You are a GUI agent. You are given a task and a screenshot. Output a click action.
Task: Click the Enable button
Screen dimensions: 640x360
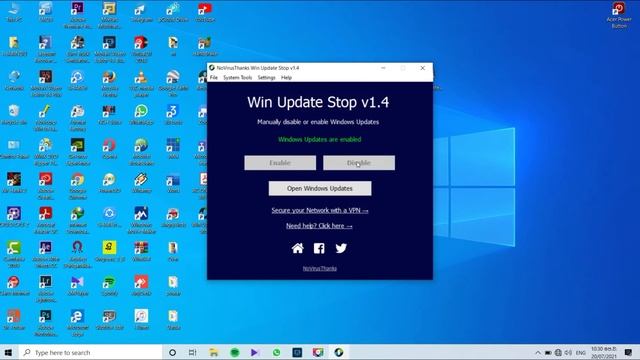(280, 163)
